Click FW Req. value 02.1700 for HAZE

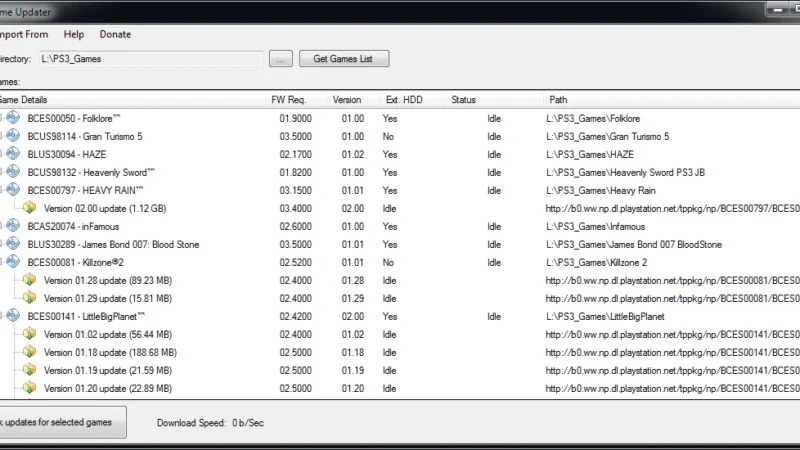pyautogui.click(x=295, y=154)
